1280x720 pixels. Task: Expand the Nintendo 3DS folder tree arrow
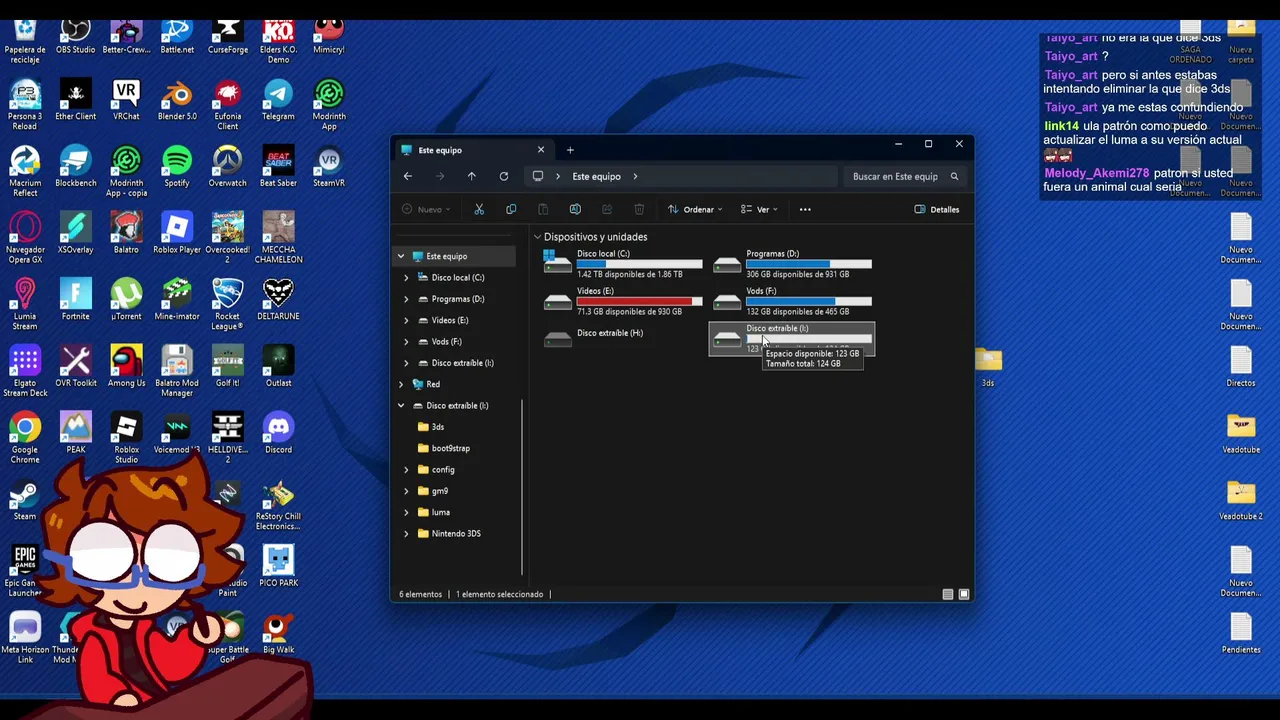point(406,534)
